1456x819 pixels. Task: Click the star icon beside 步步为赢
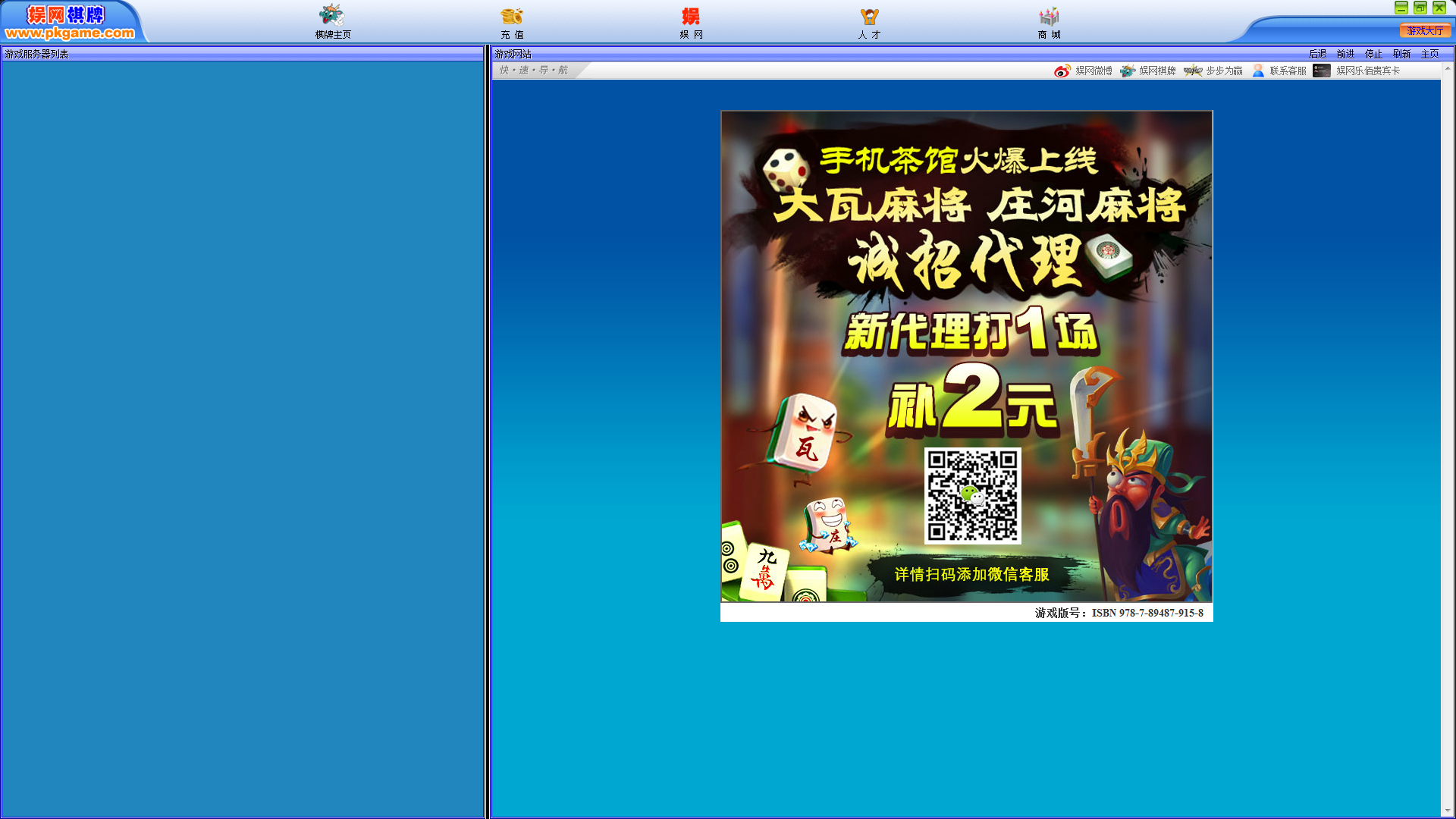click(x=1193, y=71)
